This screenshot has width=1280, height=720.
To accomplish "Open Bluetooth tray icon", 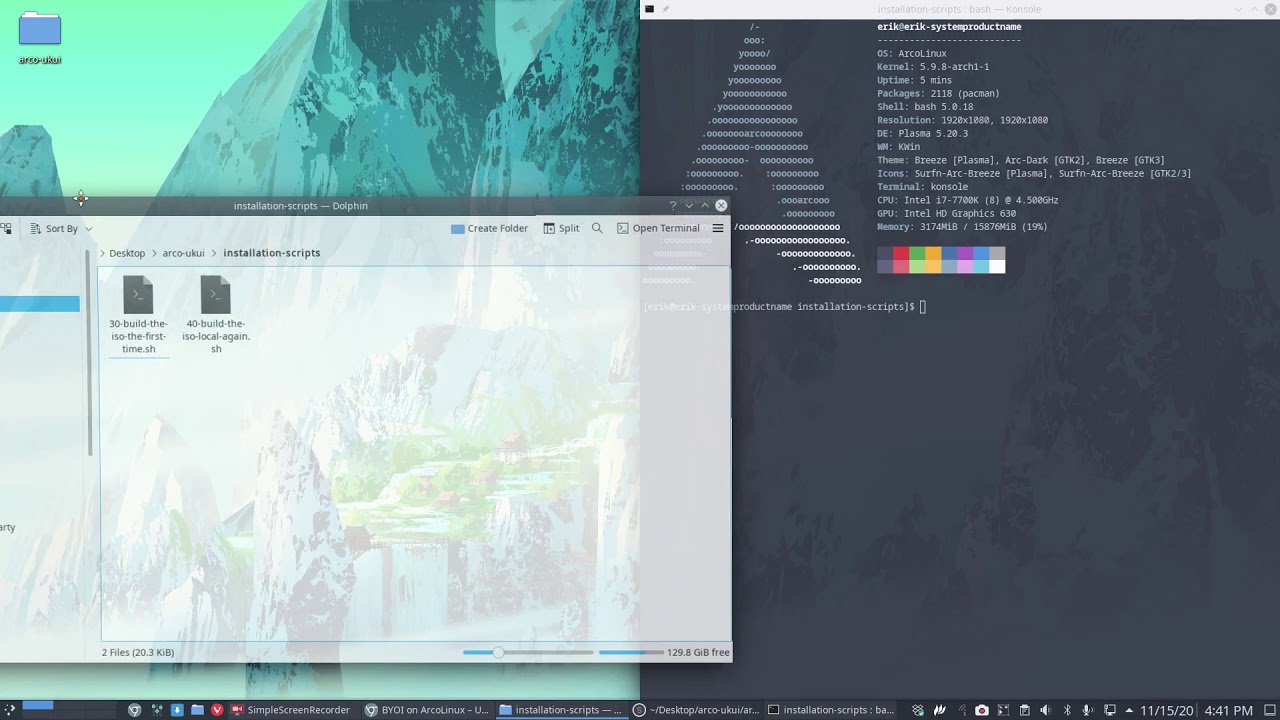I will point(1067,710).
